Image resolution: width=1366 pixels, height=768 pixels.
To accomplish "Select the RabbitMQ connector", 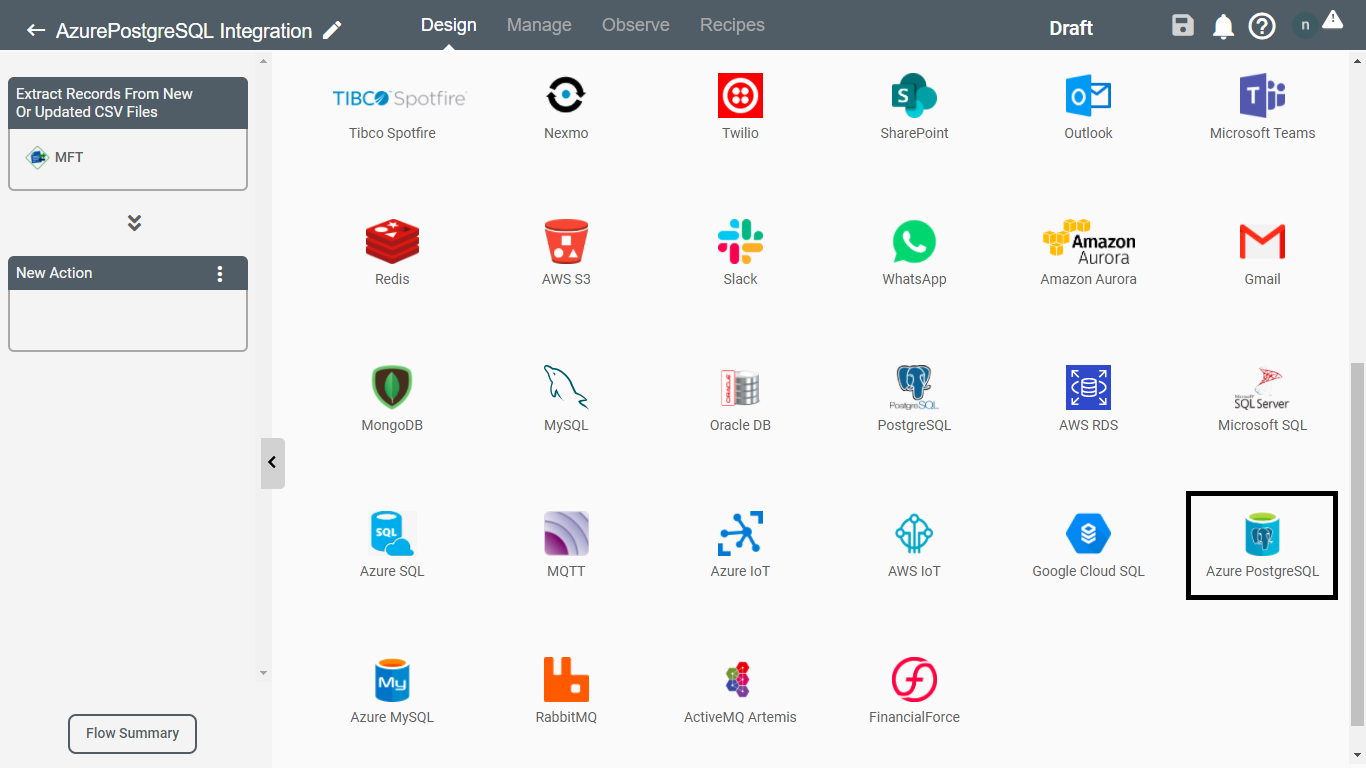I will (566, 690).
